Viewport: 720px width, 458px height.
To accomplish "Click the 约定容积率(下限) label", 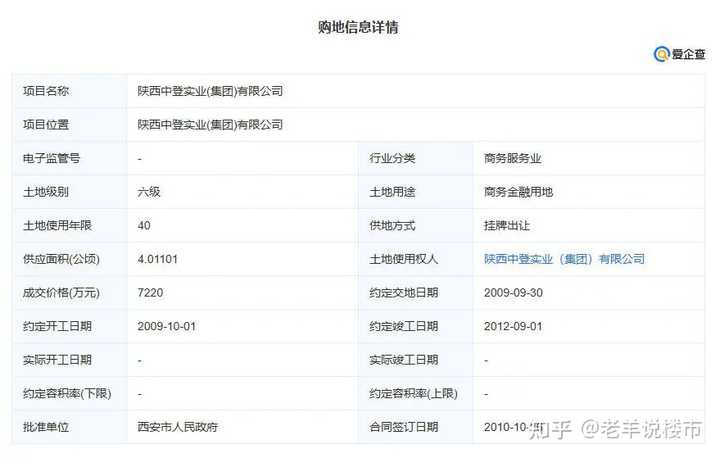I will tap(67, 394).
